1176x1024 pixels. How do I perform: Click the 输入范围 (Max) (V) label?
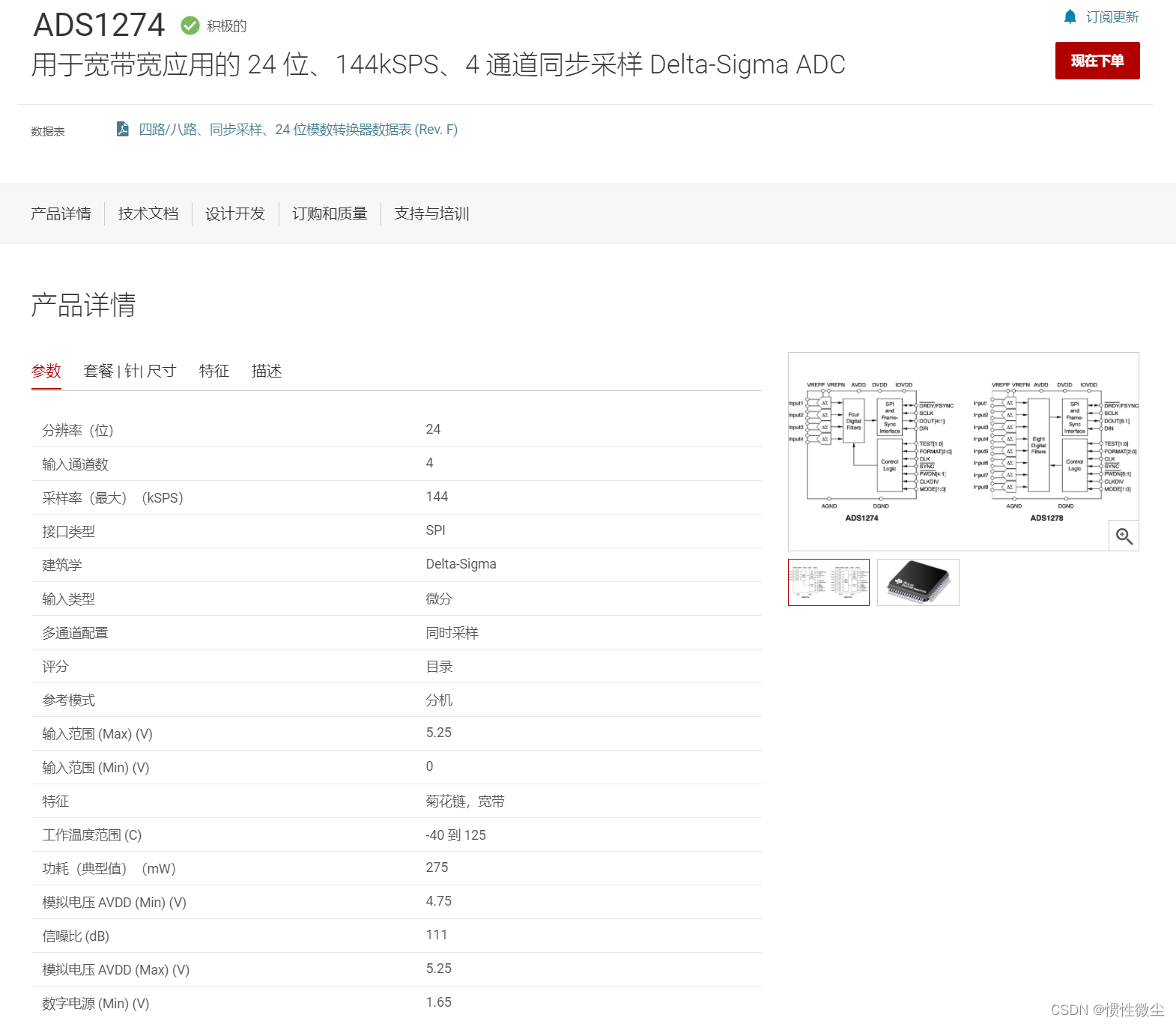click(97, 733)
